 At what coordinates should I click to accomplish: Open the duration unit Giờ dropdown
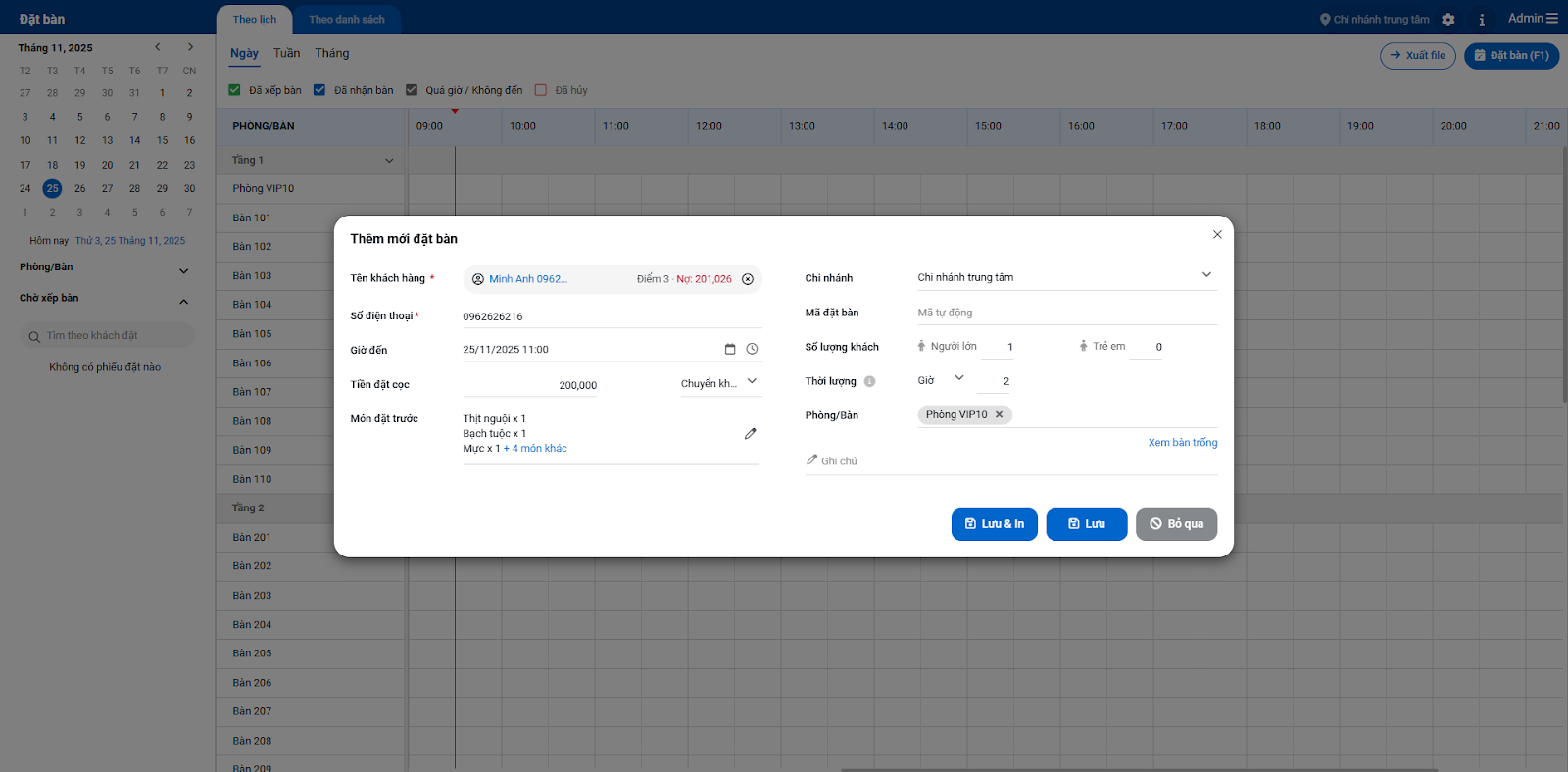point(958,378)
